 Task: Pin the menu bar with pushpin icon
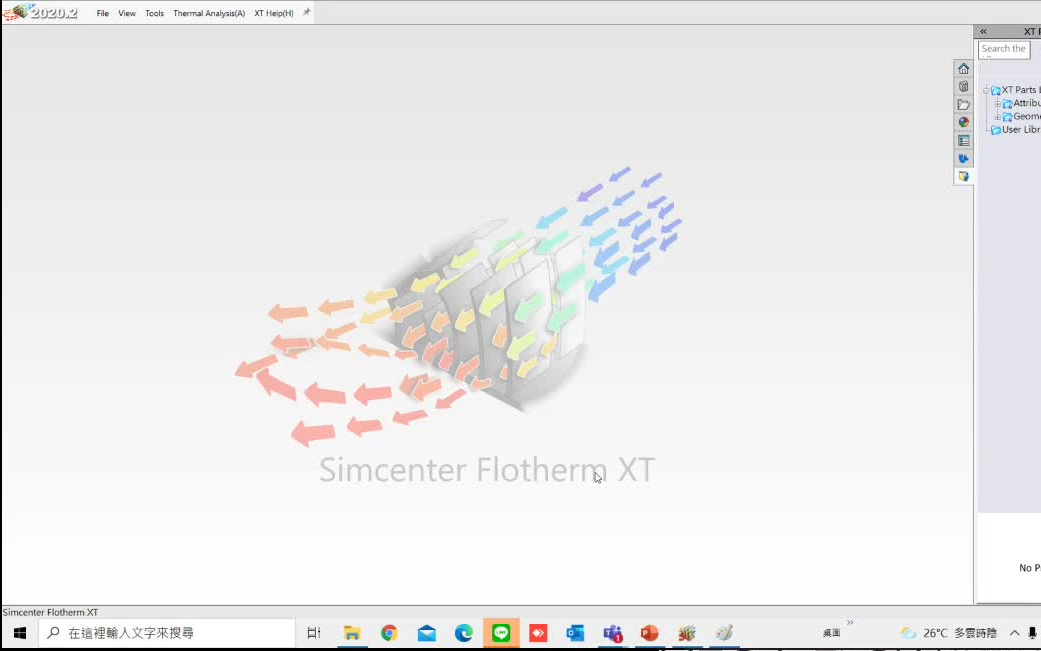(x=306, y=13)
